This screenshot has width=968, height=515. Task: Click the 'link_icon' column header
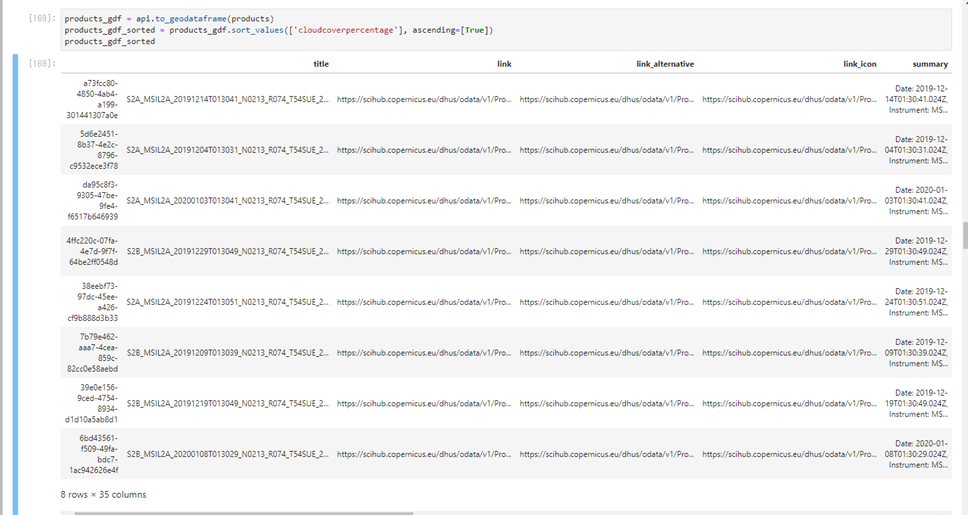click(859, 64)
